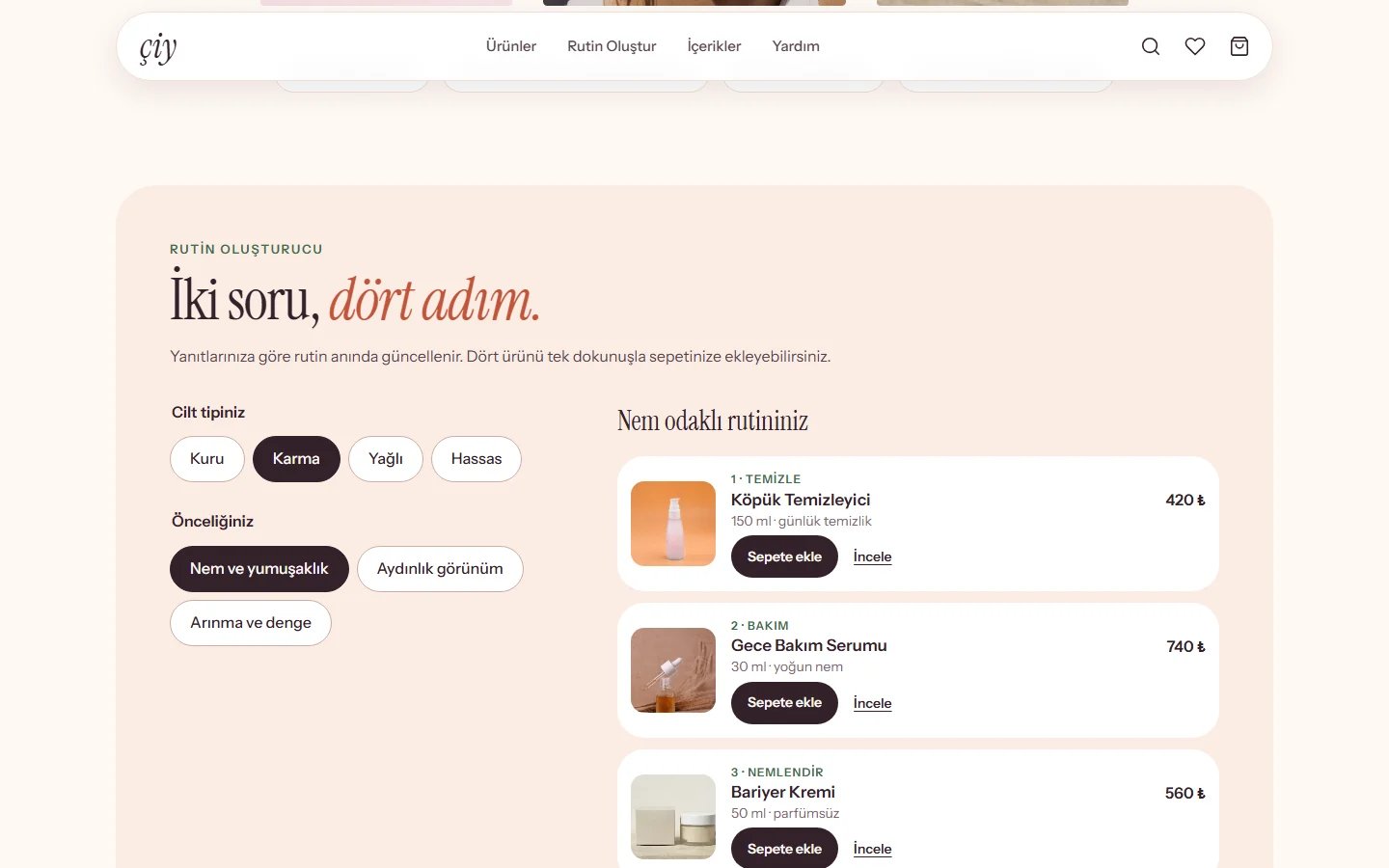This screenshot has width=1389, height=868.
Task: Open the İçerikler menu item
Action: (x=714, y=46)
